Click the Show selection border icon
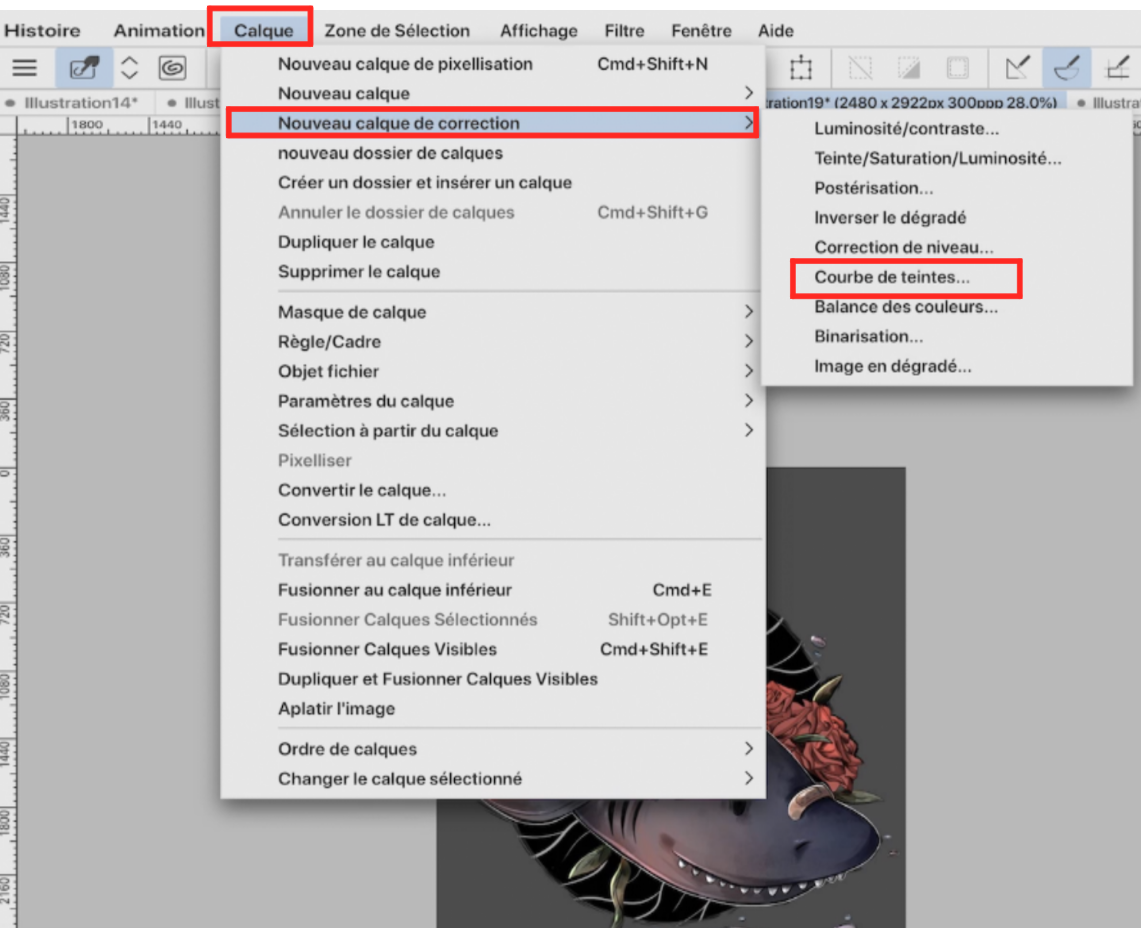 pos(958,68)
